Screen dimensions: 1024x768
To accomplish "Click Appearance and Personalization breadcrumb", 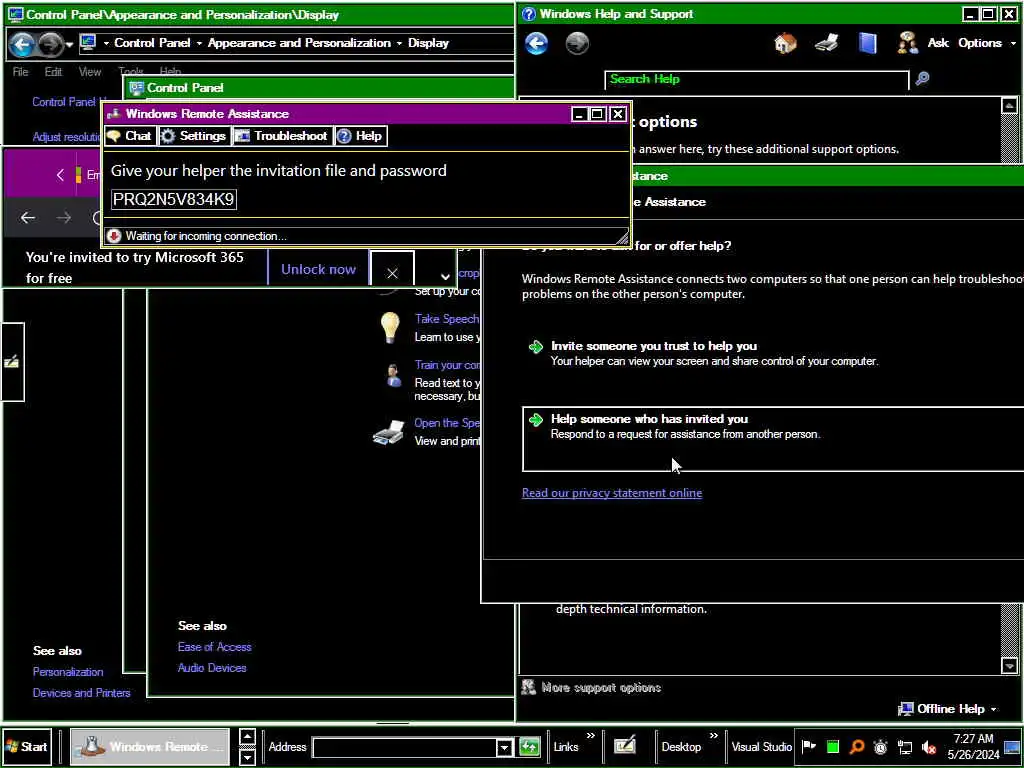I will [x=299, y=43].
